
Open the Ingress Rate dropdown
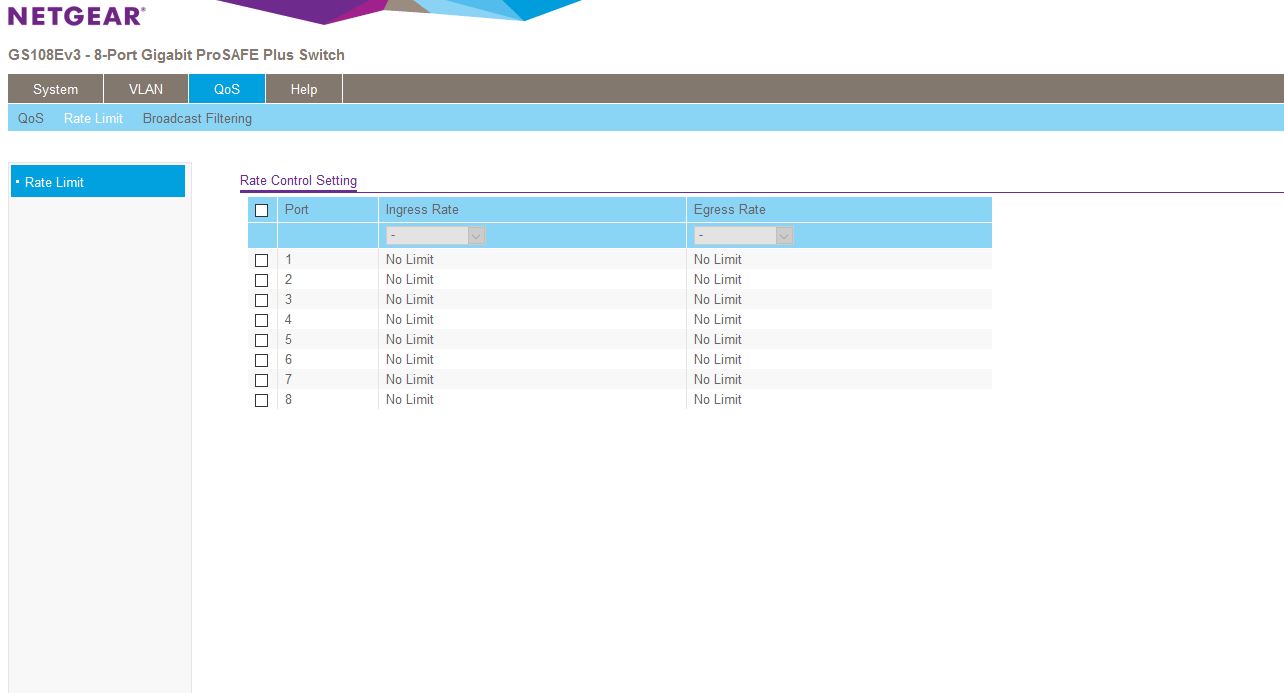(x=436, y=235)
